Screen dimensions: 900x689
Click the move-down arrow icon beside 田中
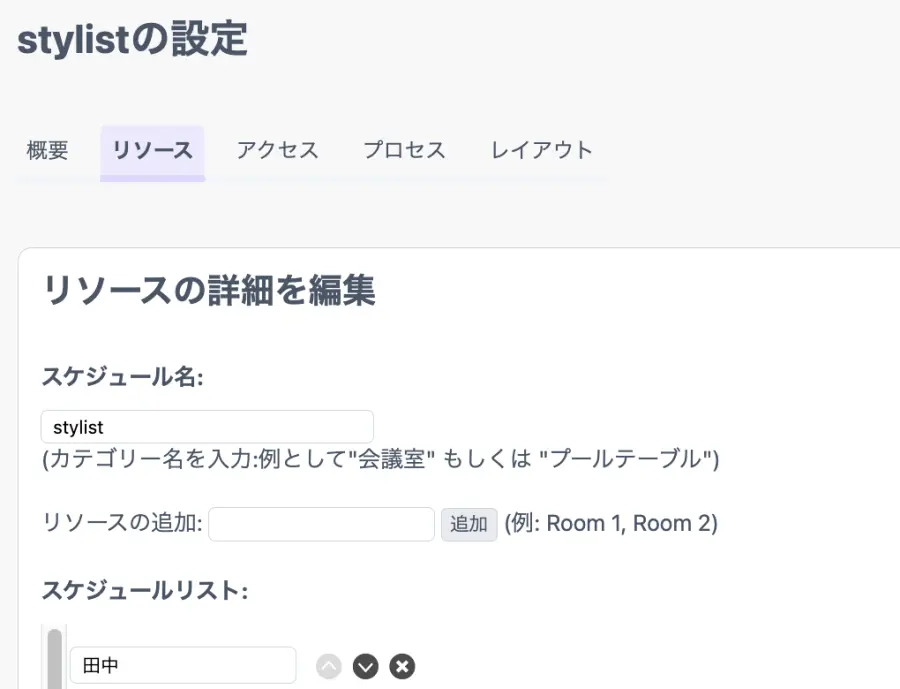pos(365,666)
